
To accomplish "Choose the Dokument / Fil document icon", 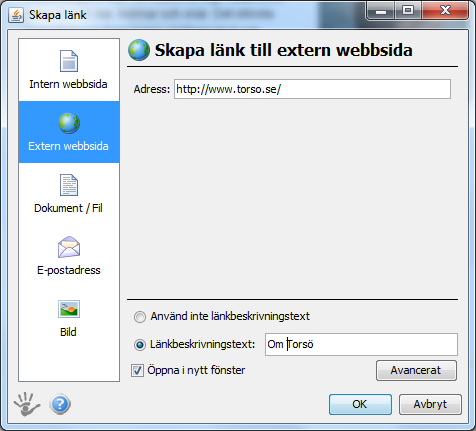I will [x=69, y=185].
